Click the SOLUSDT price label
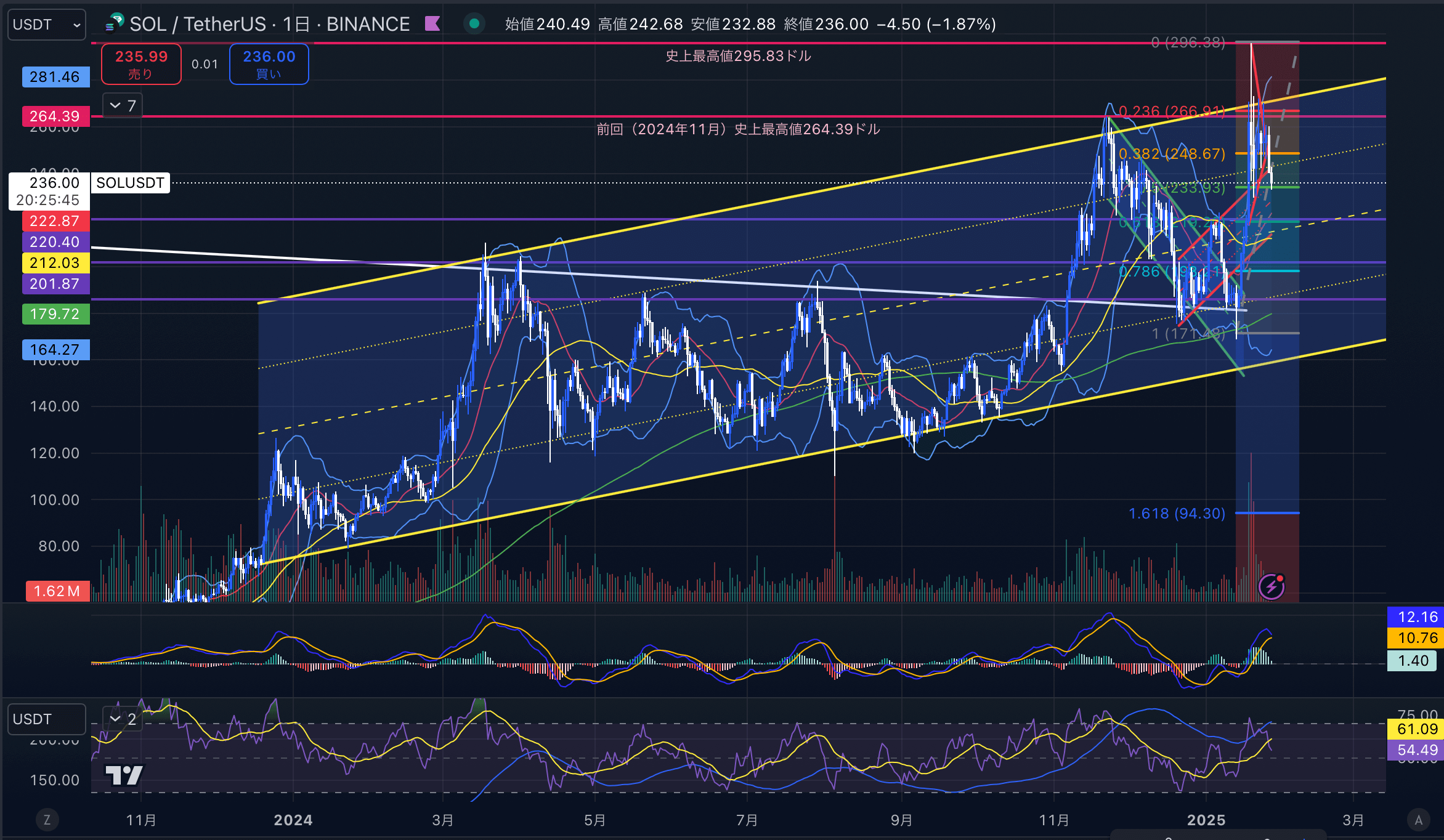Screen dimensions: 1444x840 click(x=130, y=183)
